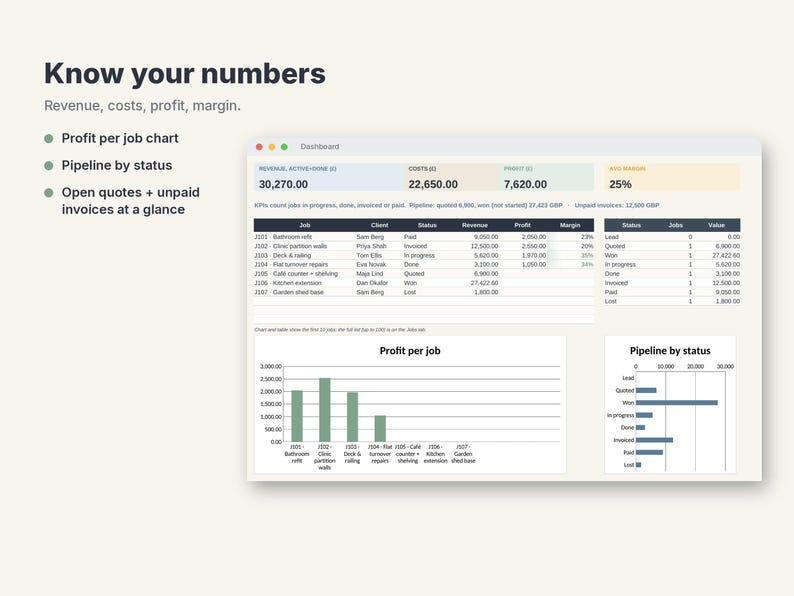Click Sam Berg in the J107 row
The width and height of the screenshot is (794, 596).
[370, 292]
